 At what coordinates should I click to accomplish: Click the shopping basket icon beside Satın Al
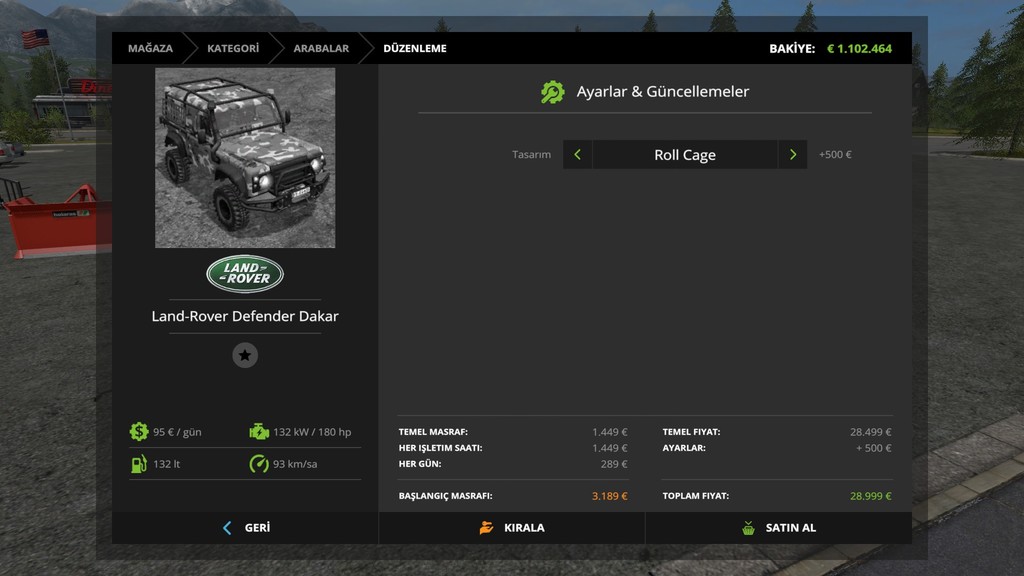[x=748, y=528]
